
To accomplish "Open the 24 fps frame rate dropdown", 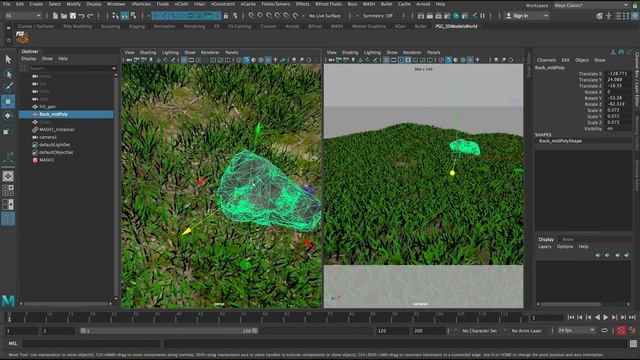I will tap(576, 330).
